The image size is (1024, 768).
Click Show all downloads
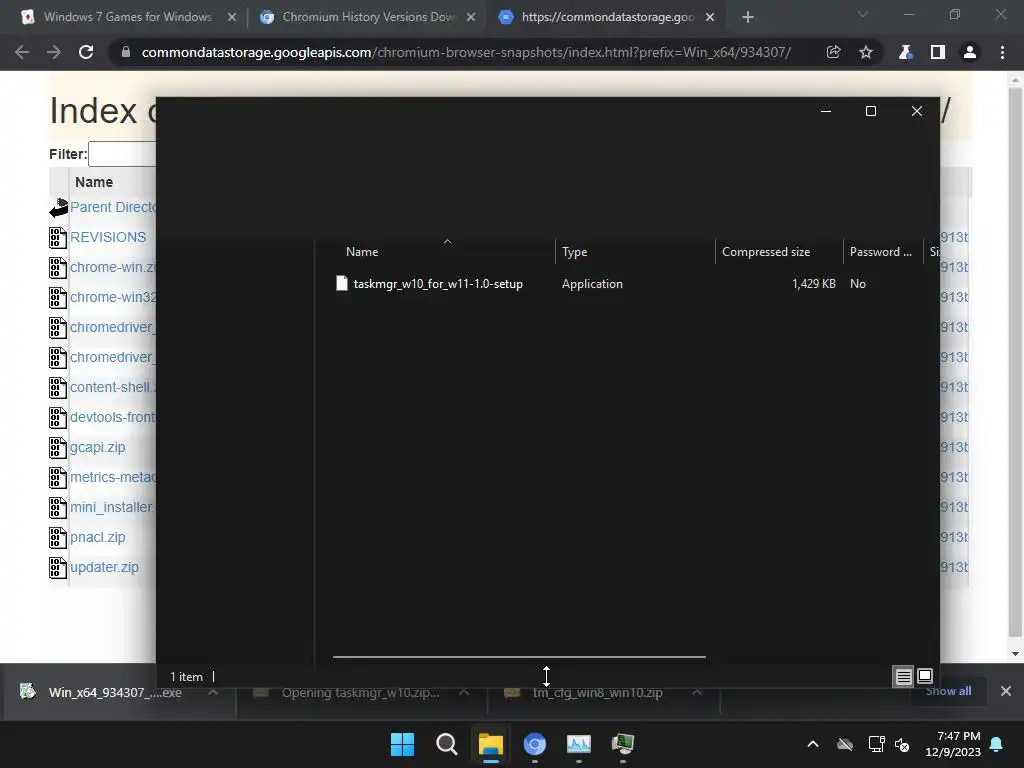(948, 691)
